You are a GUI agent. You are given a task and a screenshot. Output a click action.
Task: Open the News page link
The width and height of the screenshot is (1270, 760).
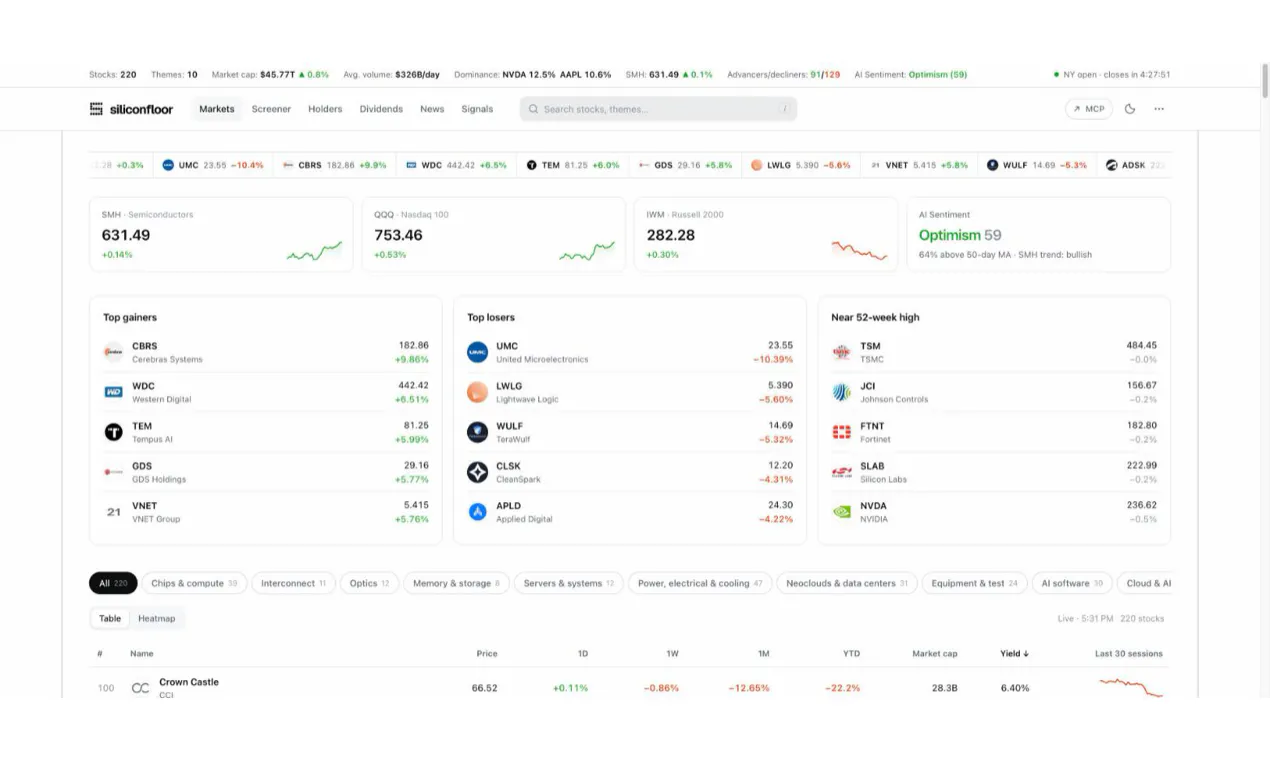(x=432, y=109)
